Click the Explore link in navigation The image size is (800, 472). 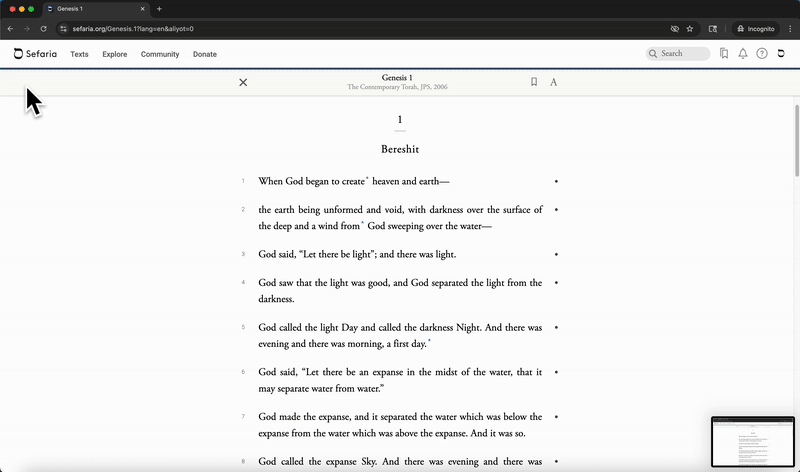click(115, 54)
